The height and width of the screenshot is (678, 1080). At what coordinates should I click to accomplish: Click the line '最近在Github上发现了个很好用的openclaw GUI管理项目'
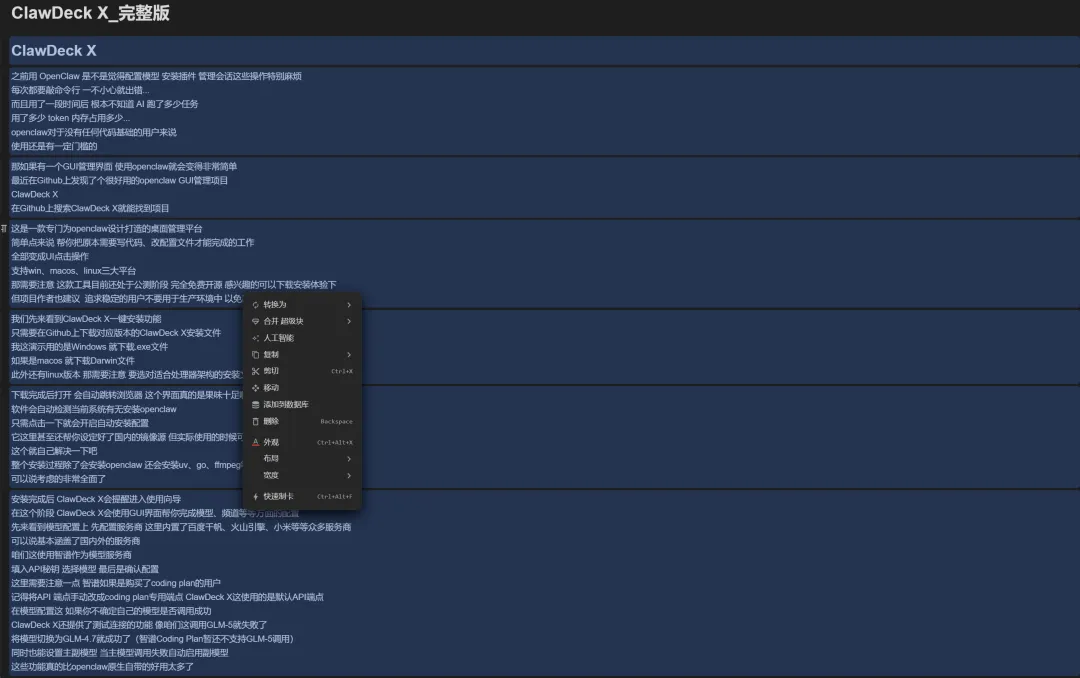pyautogui.click(x=119, y=181)
